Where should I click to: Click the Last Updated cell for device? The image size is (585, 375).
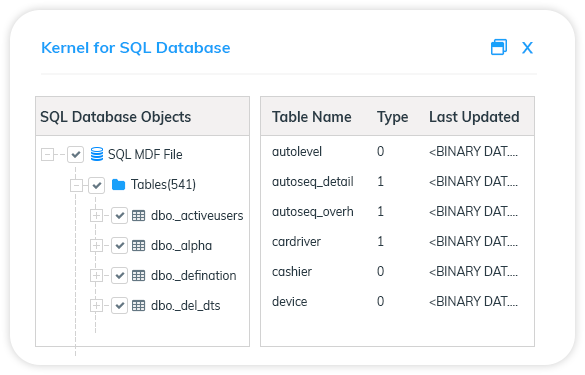pyautogui.click(x=473, y=301)
